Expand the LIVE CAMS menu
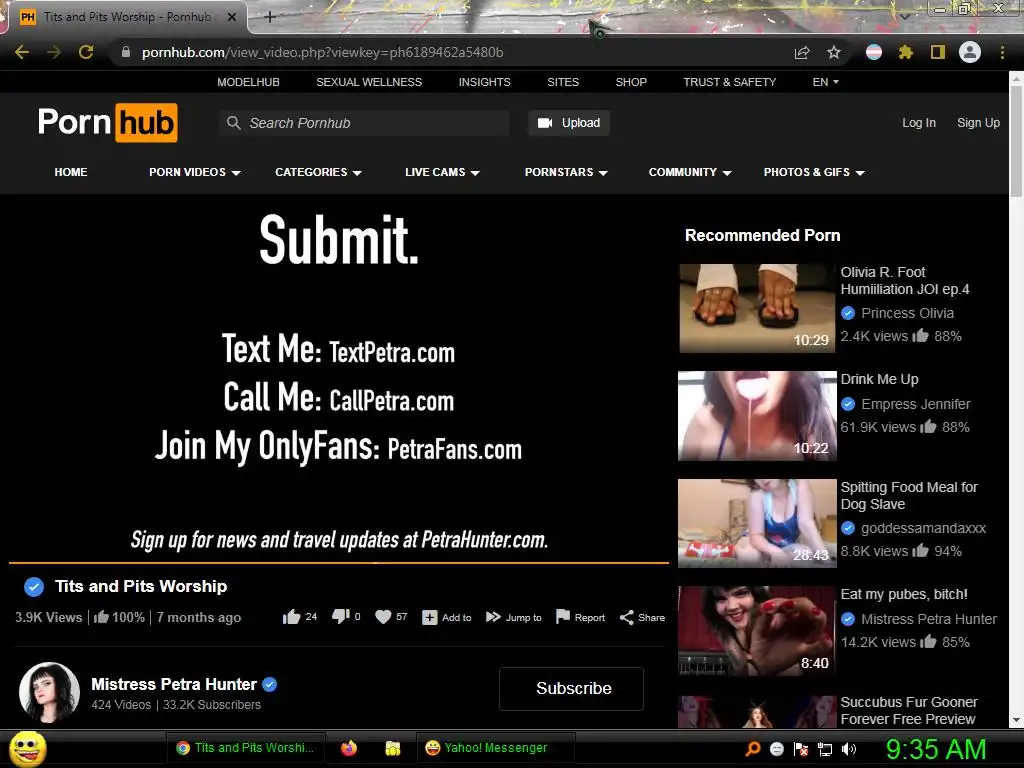 442,172
